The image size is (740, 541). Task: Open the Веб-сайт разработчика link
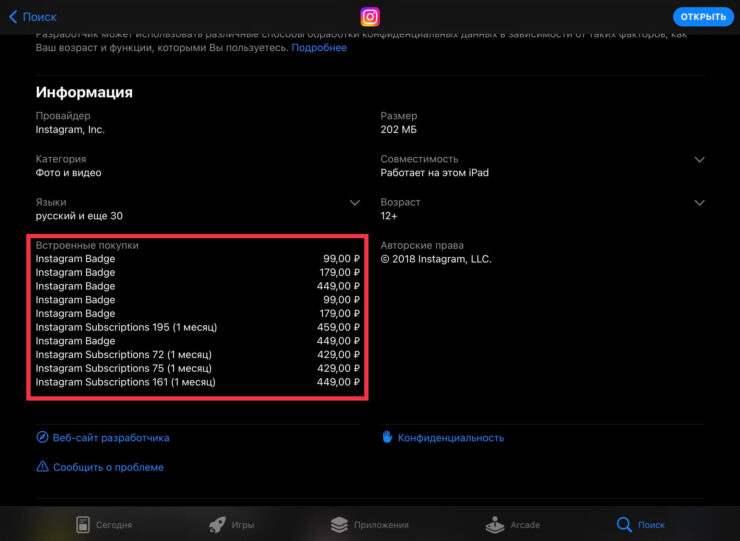[x=111, y=437]
